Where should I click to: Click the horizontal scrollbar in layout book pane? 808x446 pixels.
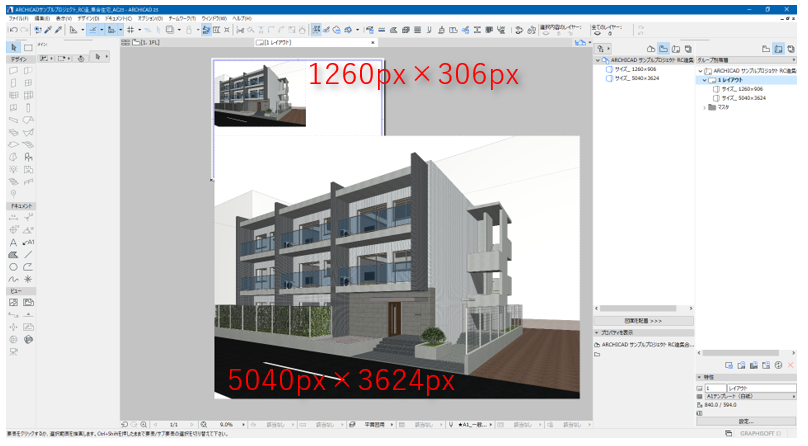(741, 353)
